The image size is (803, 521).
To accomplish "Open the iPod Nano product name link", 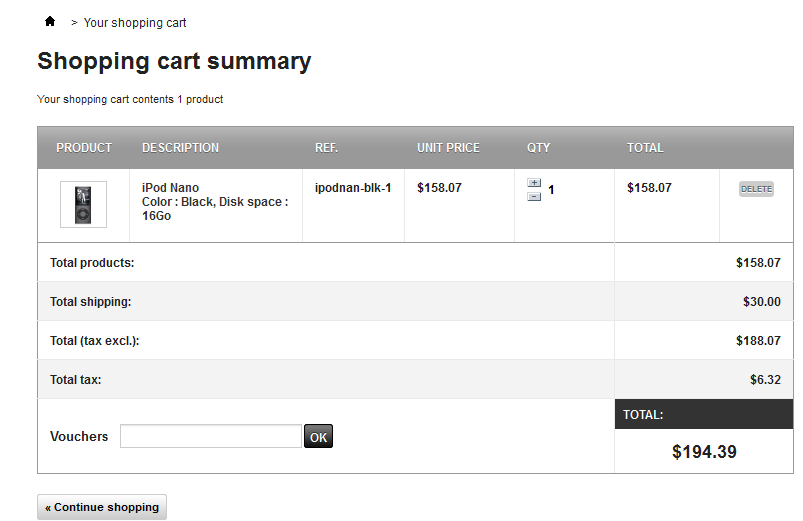I will click(170, 188).
